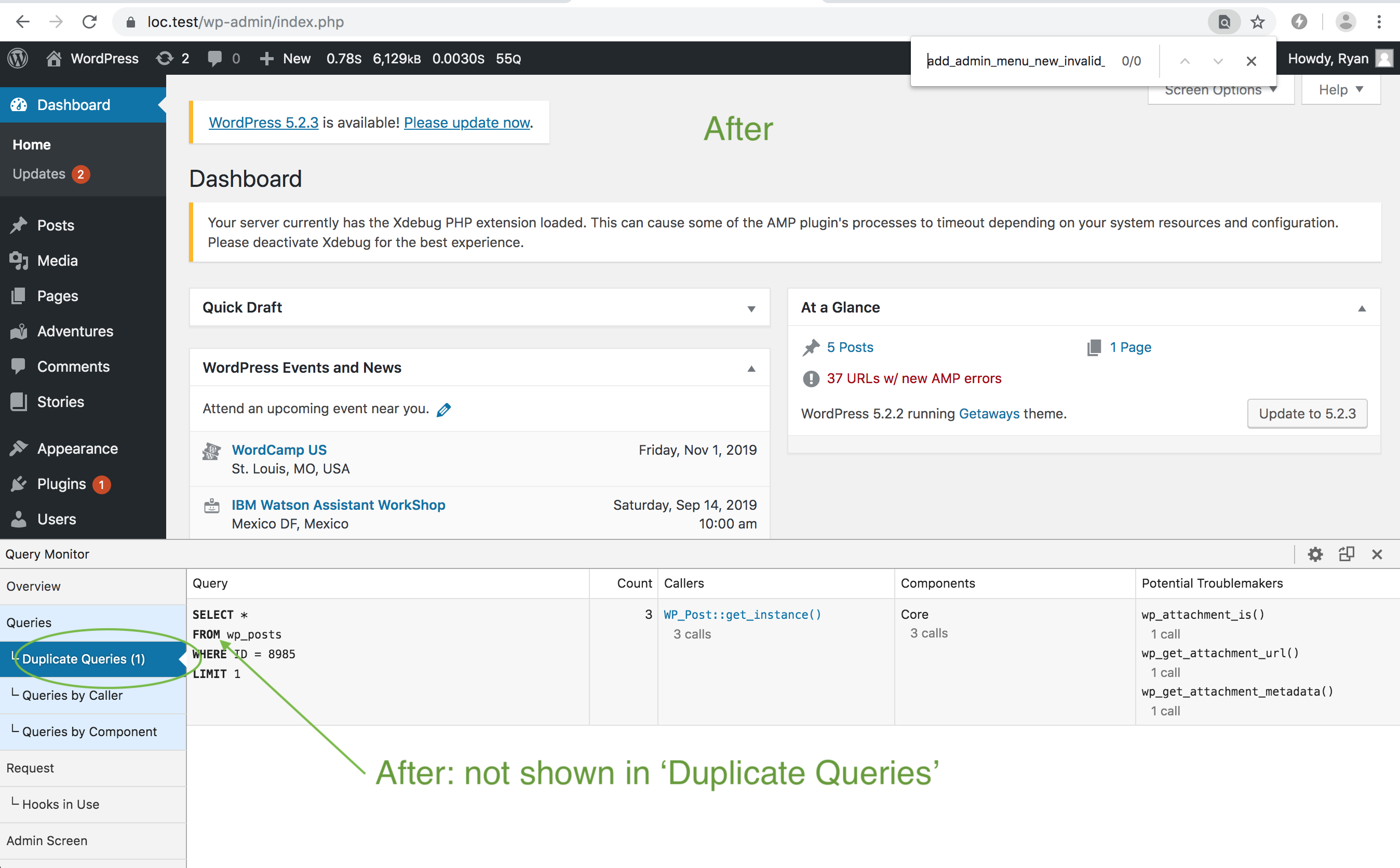The height and width of the screenshot is (868, 1400).
Task: Jump to previous find result
Action: [1184, 61]
